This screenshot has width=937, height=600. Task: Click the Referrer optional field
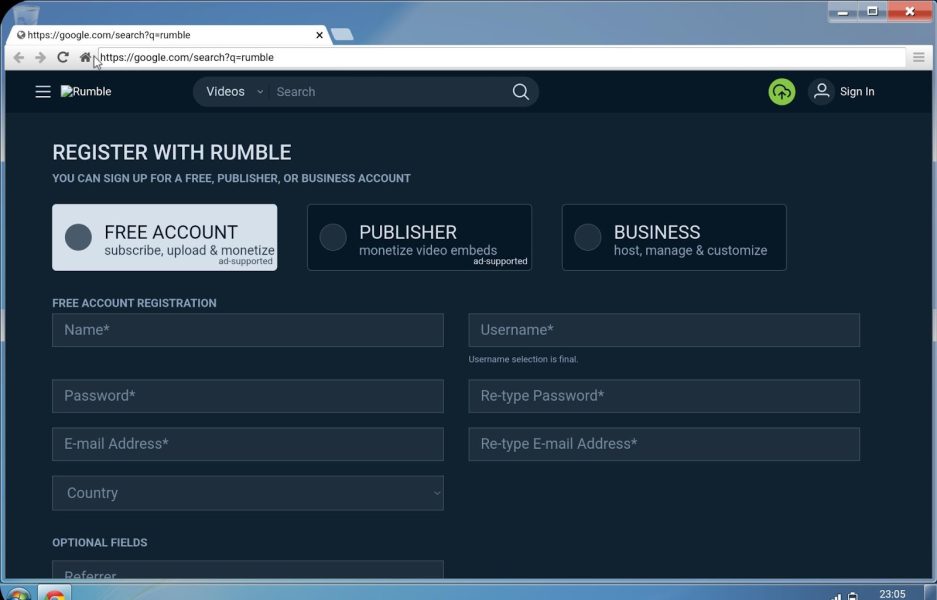(247, 570)
